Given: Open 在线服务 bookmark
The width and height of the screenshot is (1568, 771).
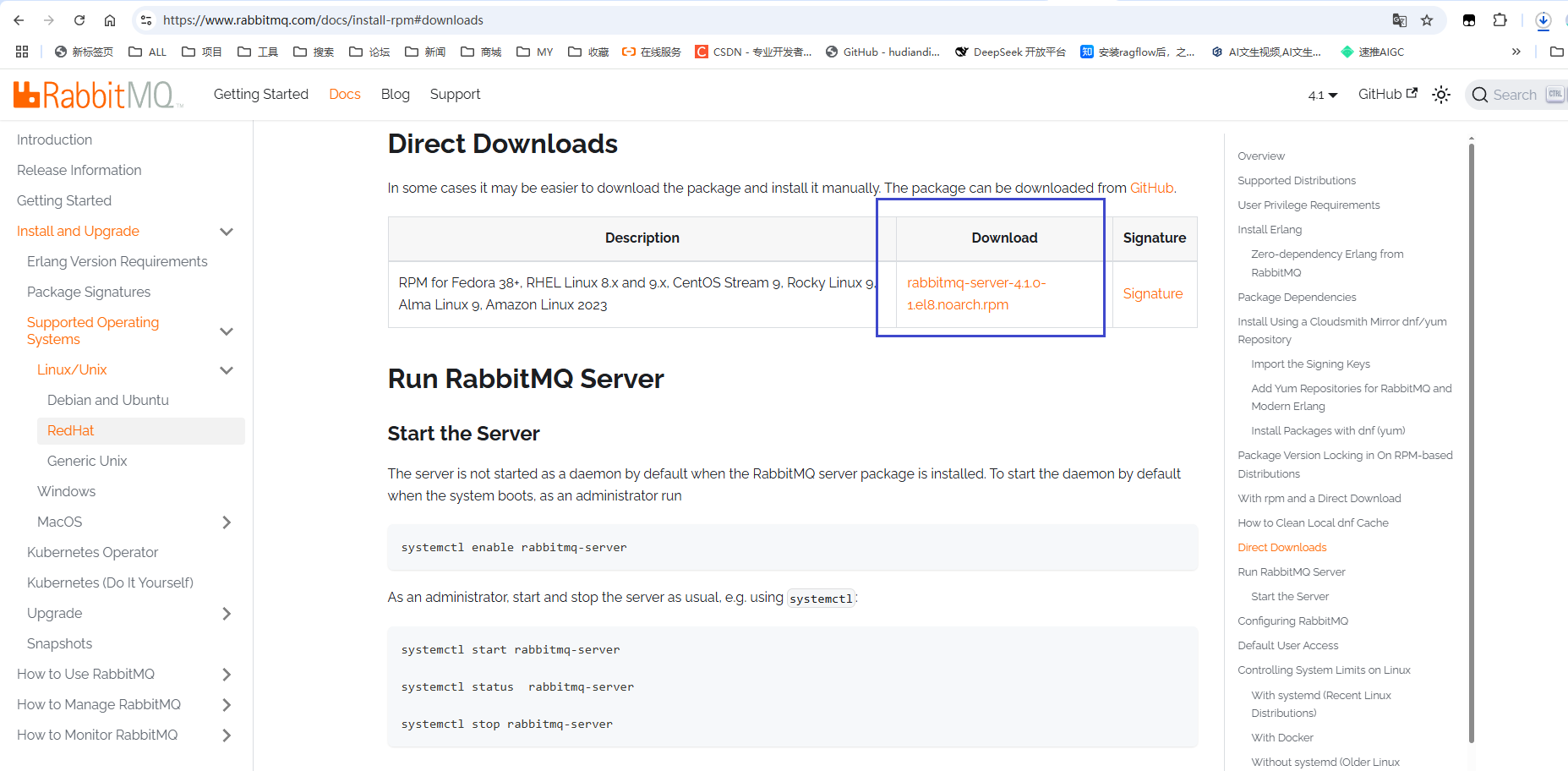Looking at the screenshot, I should pos(652,52).
